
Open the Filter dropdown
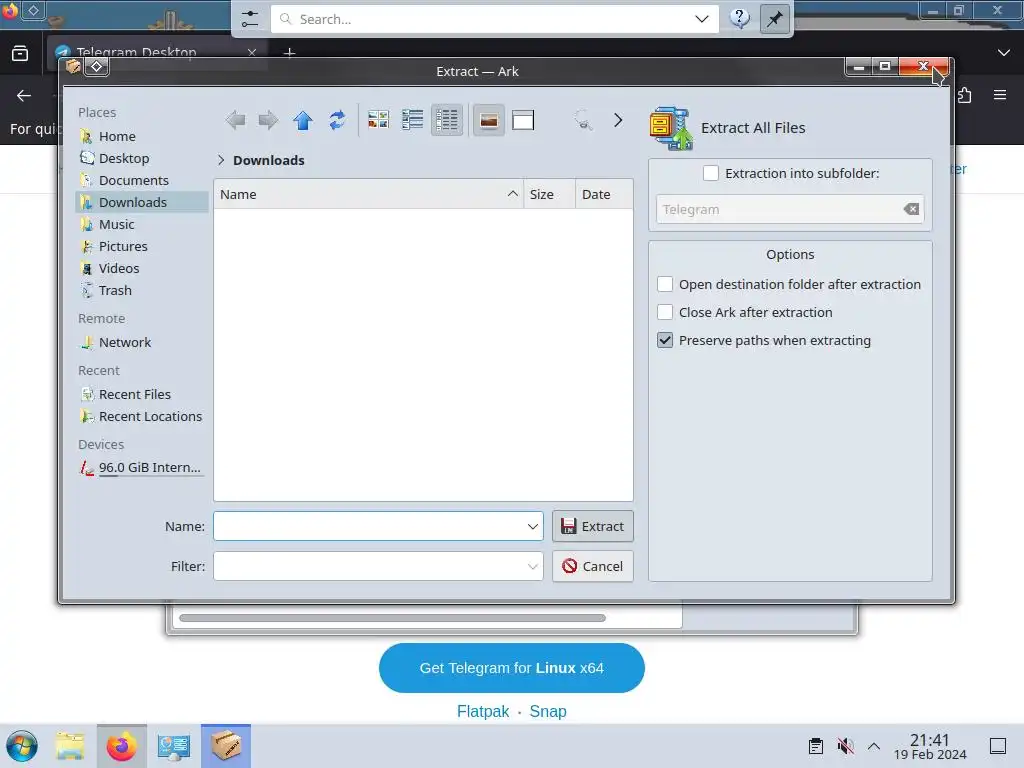[x=533, y=566]
